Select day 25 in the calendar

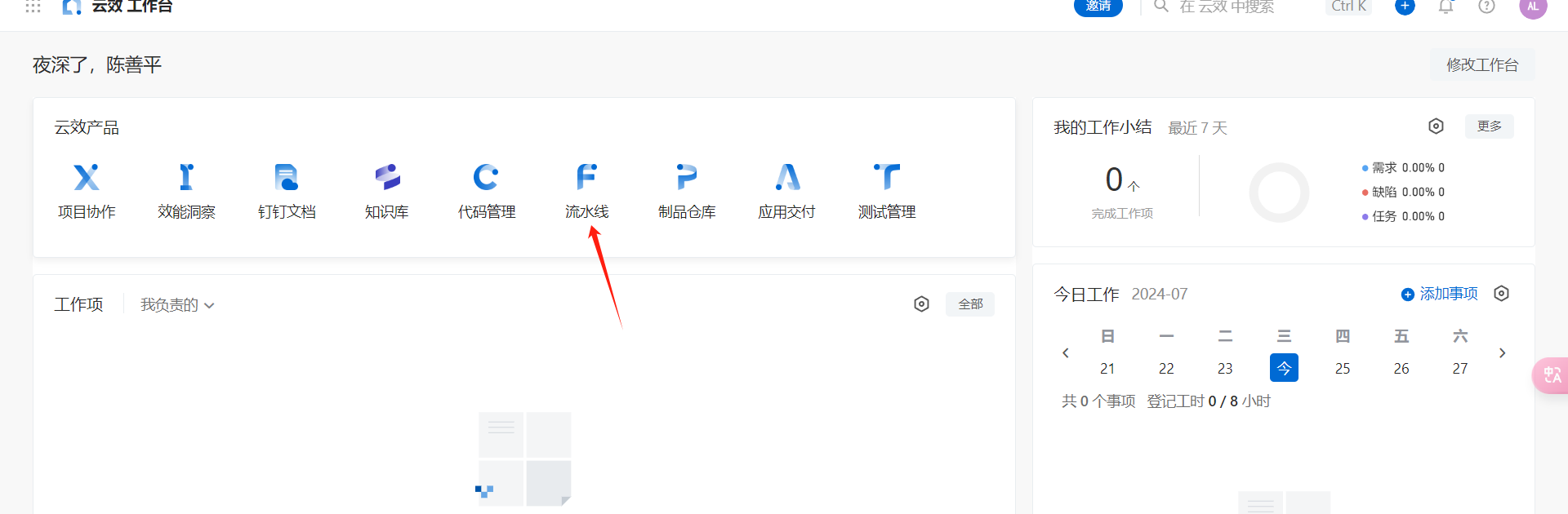pos(1343,368)
